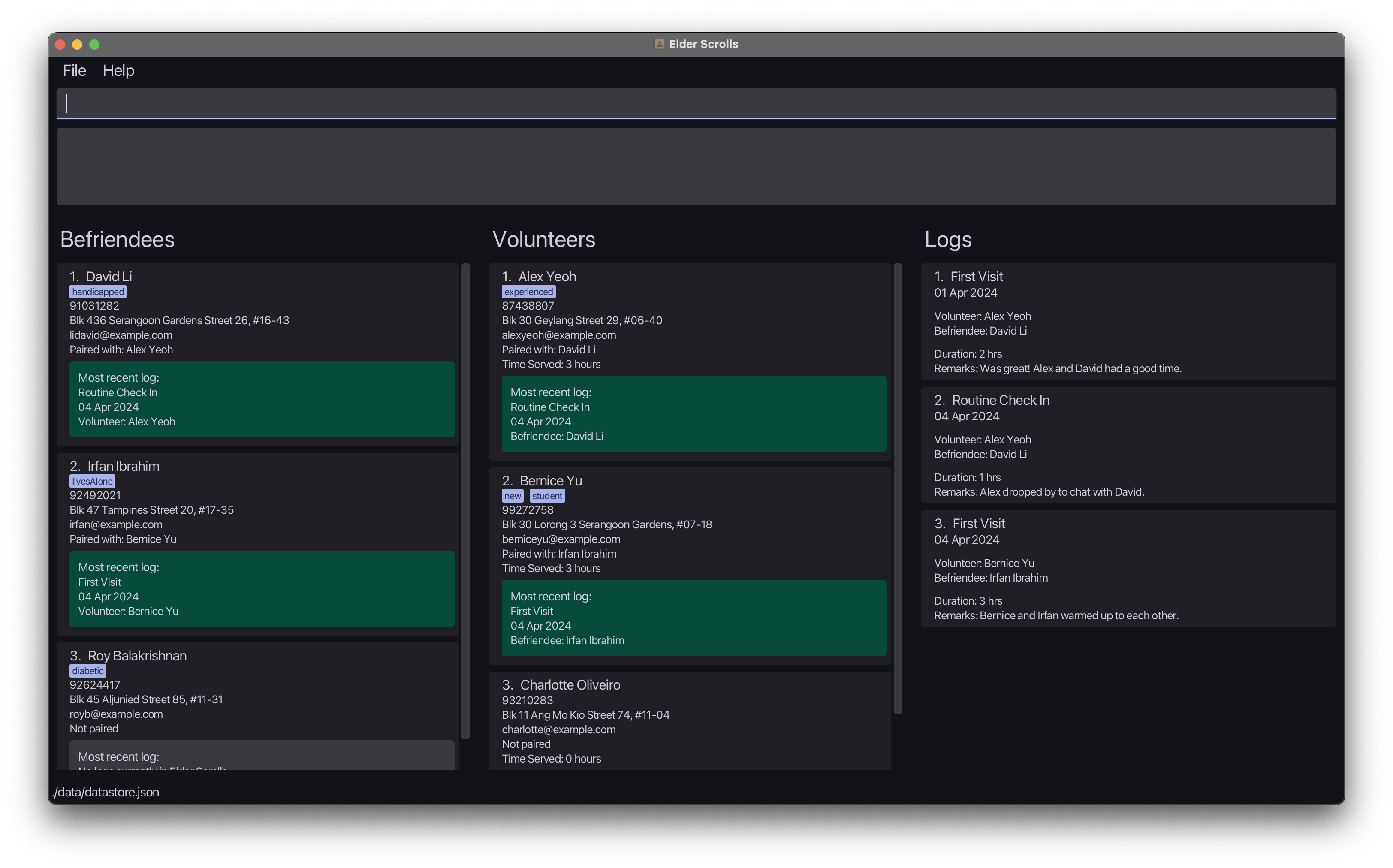Click email lidavid@example.com
Image resolution: width=1393 pixels, height=868 pixels.
coord(121,335)
